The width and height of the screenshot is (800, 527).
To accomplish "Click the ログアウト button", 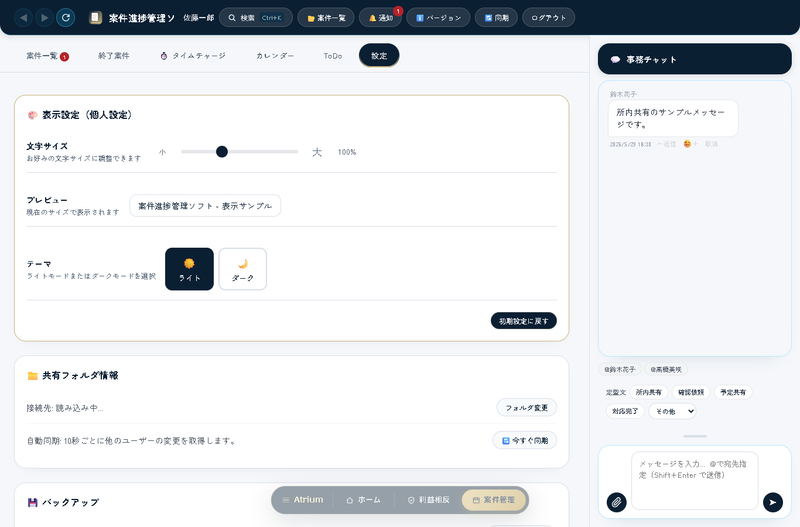I will pos(548,18).
